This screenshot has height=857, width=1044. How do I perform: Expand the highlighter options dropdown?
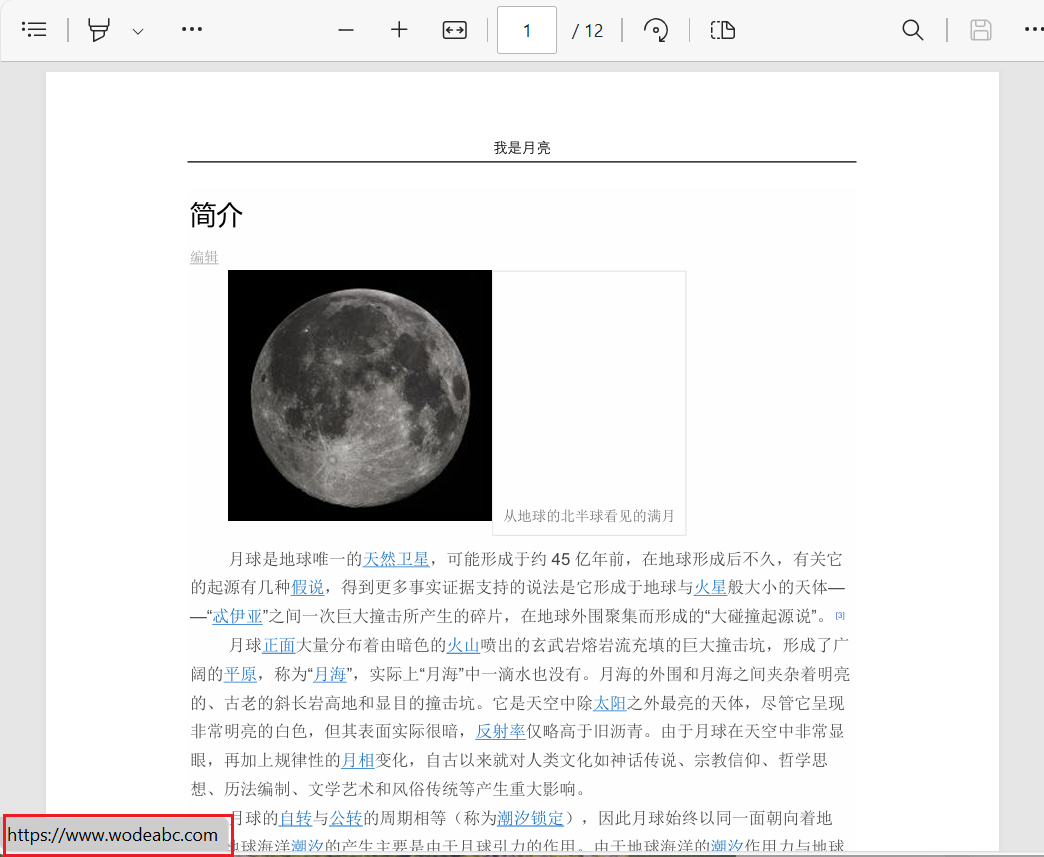pyautogui.click(x=138, y=30)
